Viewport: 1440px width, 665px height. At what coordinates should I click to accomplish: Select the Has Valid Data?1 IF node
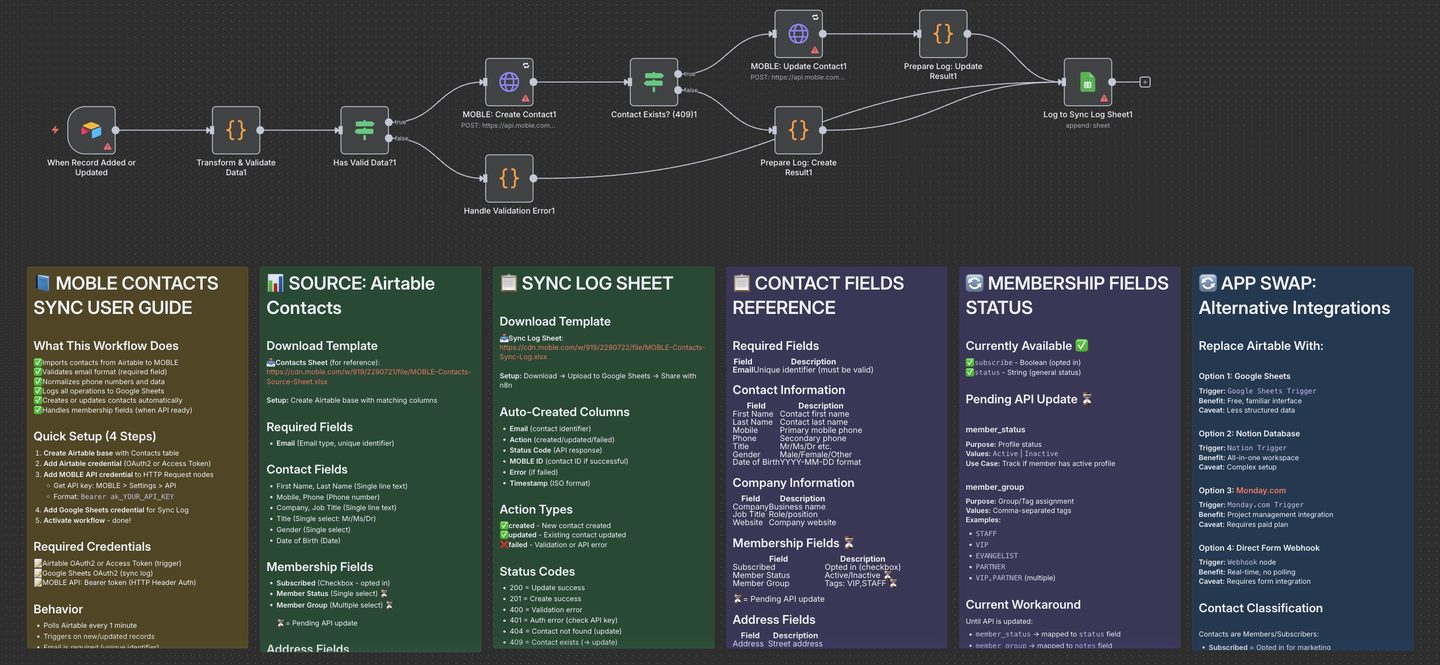pos(364,130)
